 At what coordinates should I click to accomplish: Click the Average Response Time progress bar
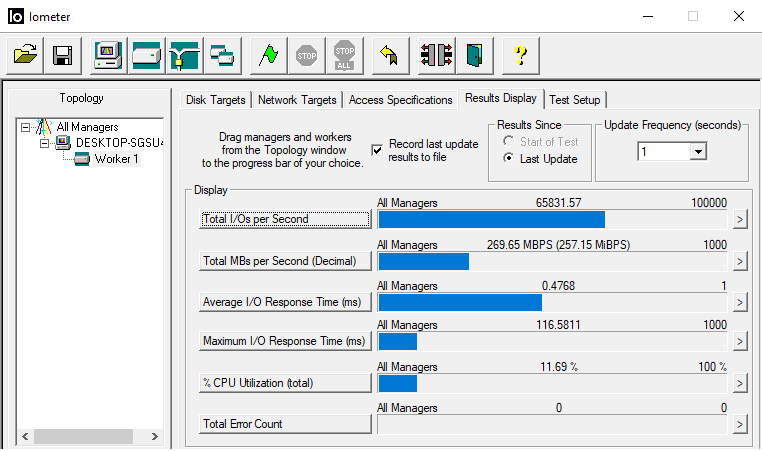click(552, 303)
